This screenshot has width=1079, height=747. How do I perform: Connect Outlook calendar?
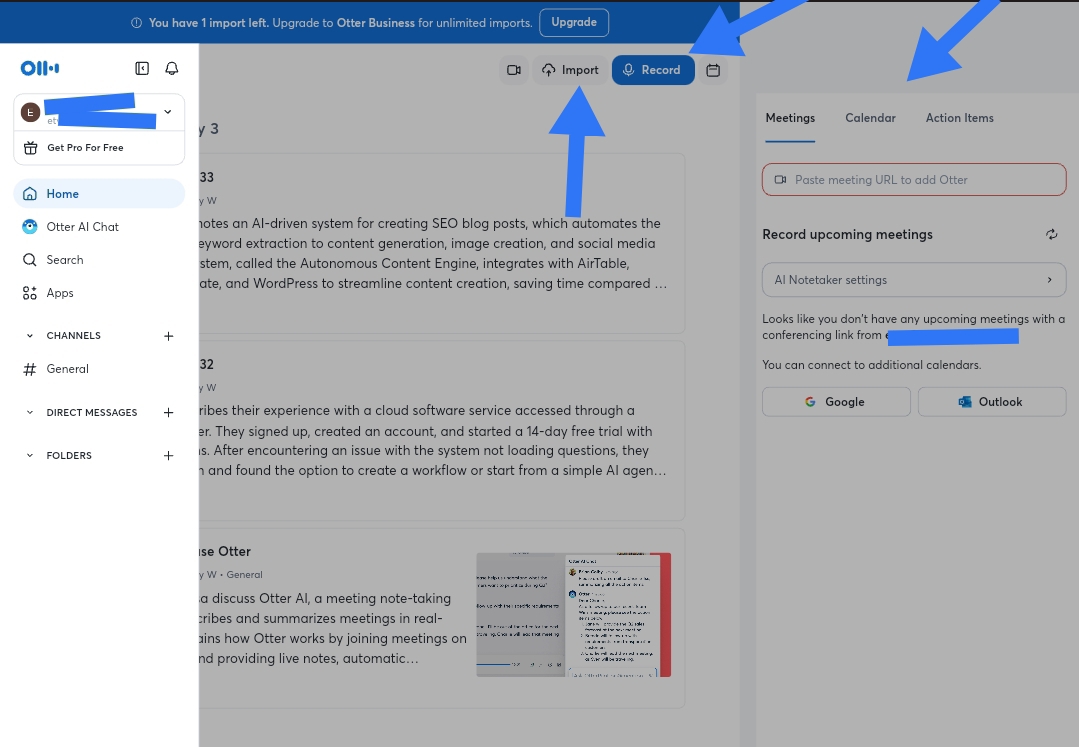pyautogui.click(x=992, y=402)
